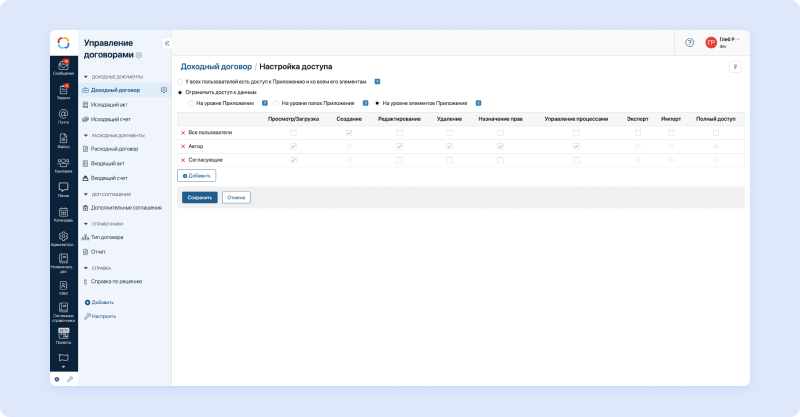Toggle Редактирование checkbox for Автор
Image resolution: width=800 pixels, height=417 pixels.
click(399, 146)
